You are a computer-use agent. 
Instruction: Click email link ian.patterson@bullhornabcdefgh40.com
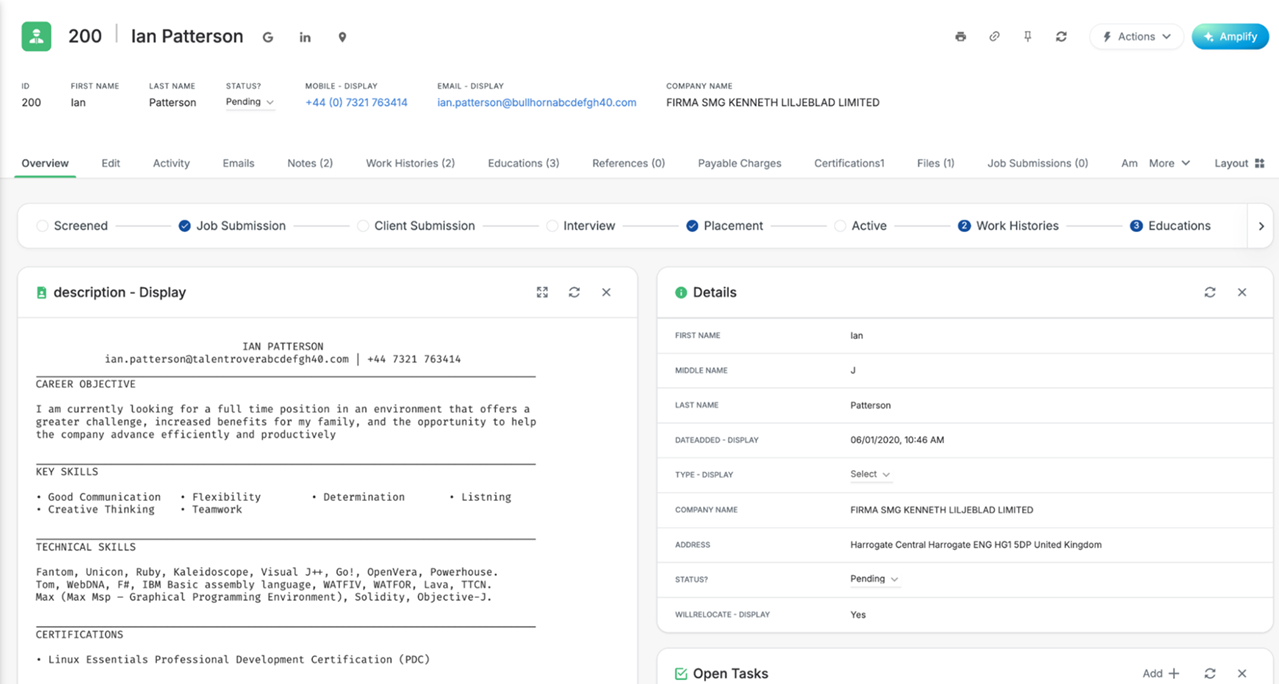click(x=537, y=103)
